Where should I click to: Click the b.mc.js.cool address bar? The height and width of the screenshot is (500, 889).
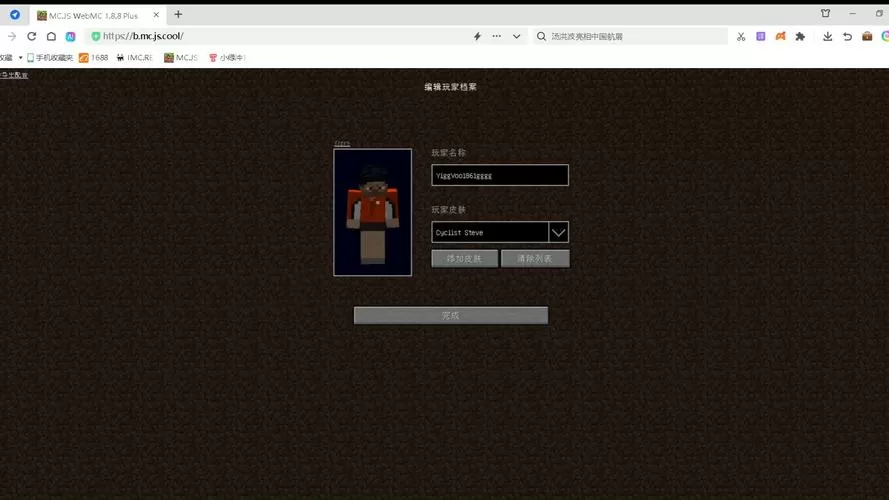click(x=283, y=36)
